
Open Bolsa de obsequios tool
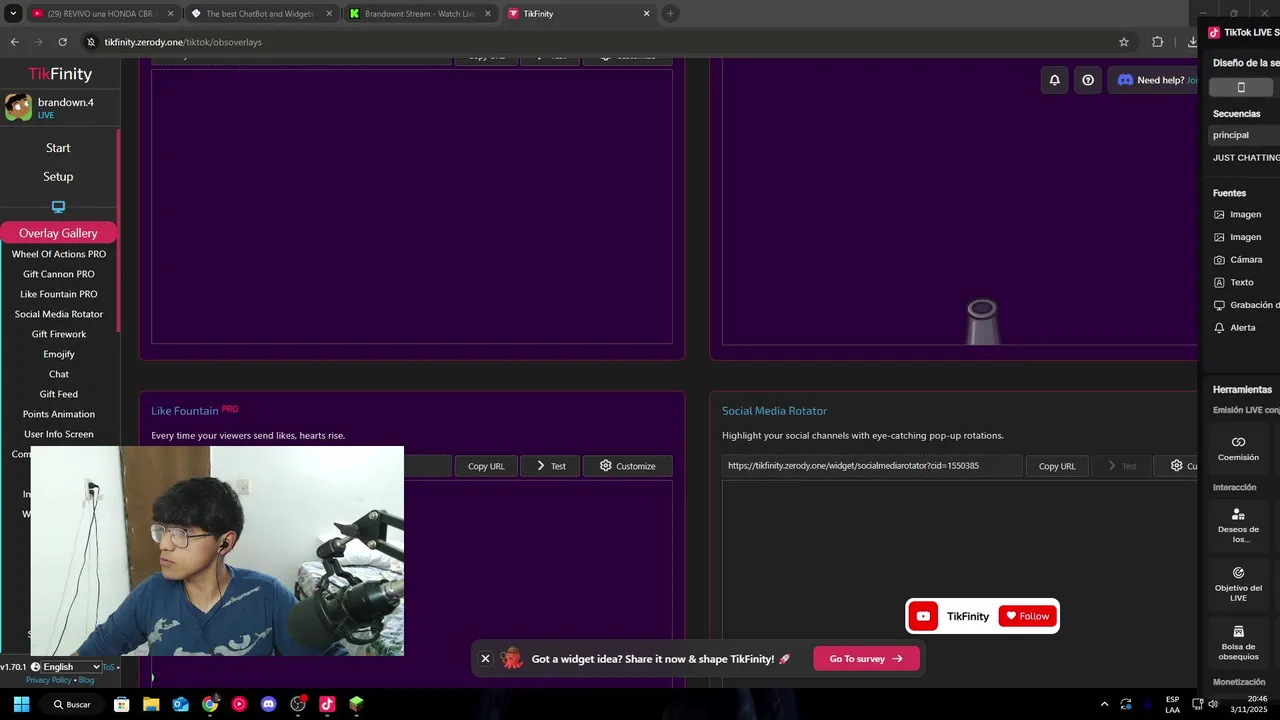click(x=1238, y=643)
